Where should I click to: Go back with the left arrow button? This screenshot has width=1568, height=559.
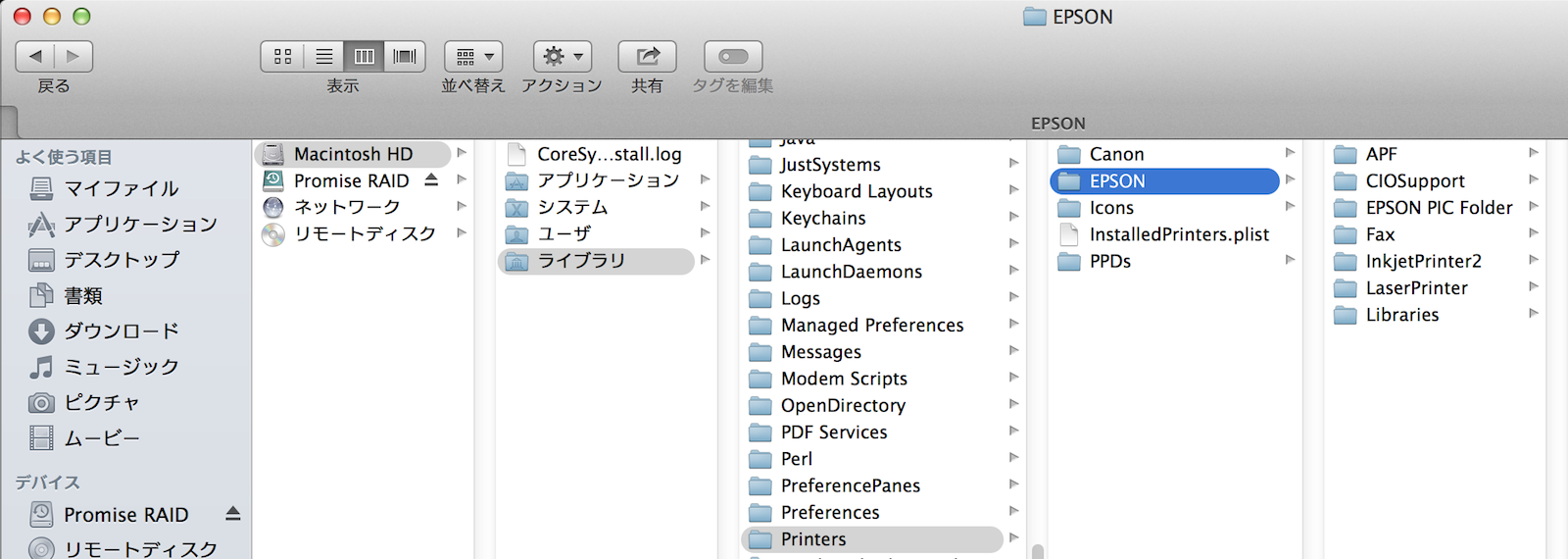35,56
